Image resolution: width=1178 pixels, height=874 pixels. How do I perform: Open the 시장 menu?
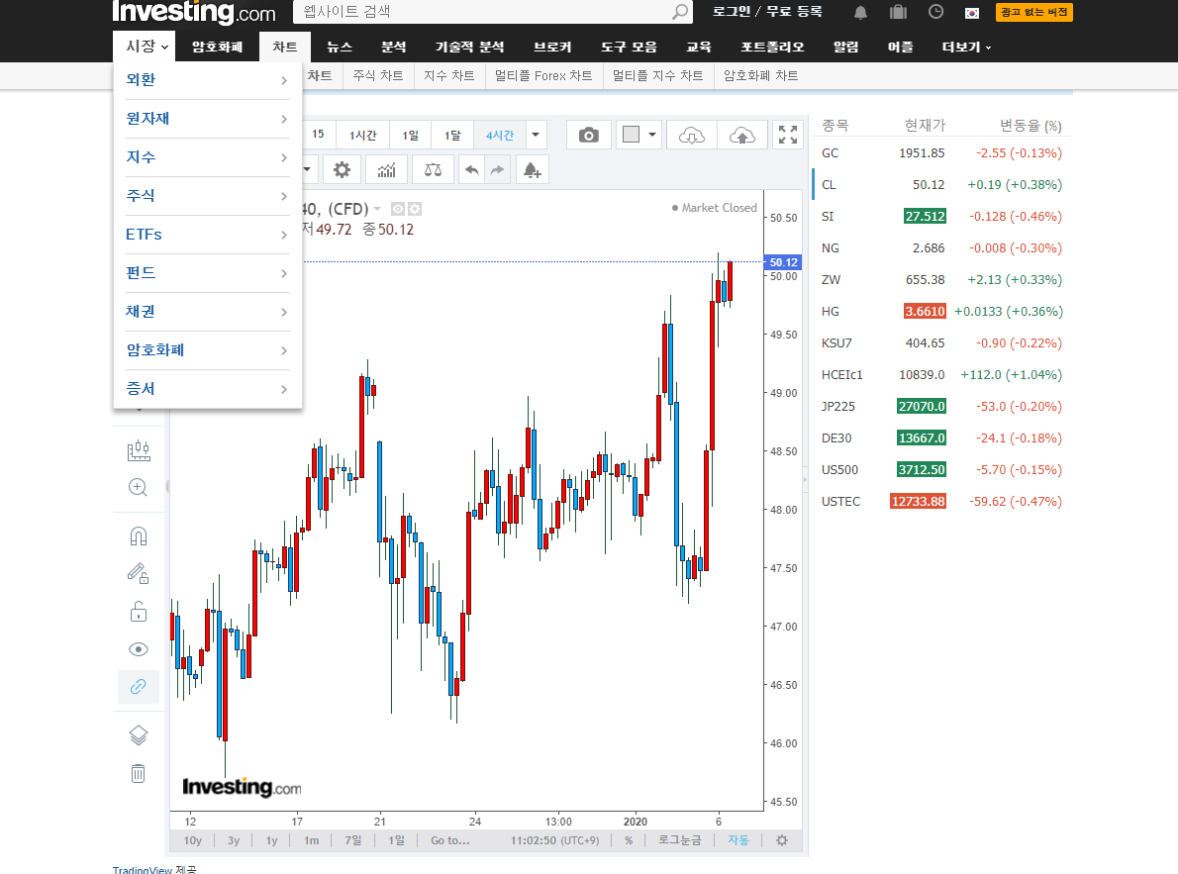point(144,47)
